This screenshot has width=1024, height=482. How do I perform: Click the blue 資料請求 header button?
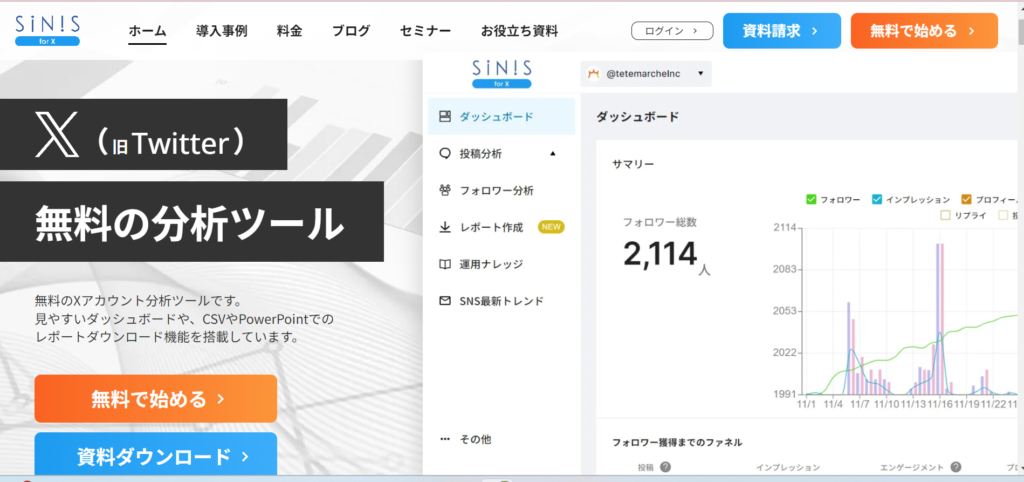[782, 31]
